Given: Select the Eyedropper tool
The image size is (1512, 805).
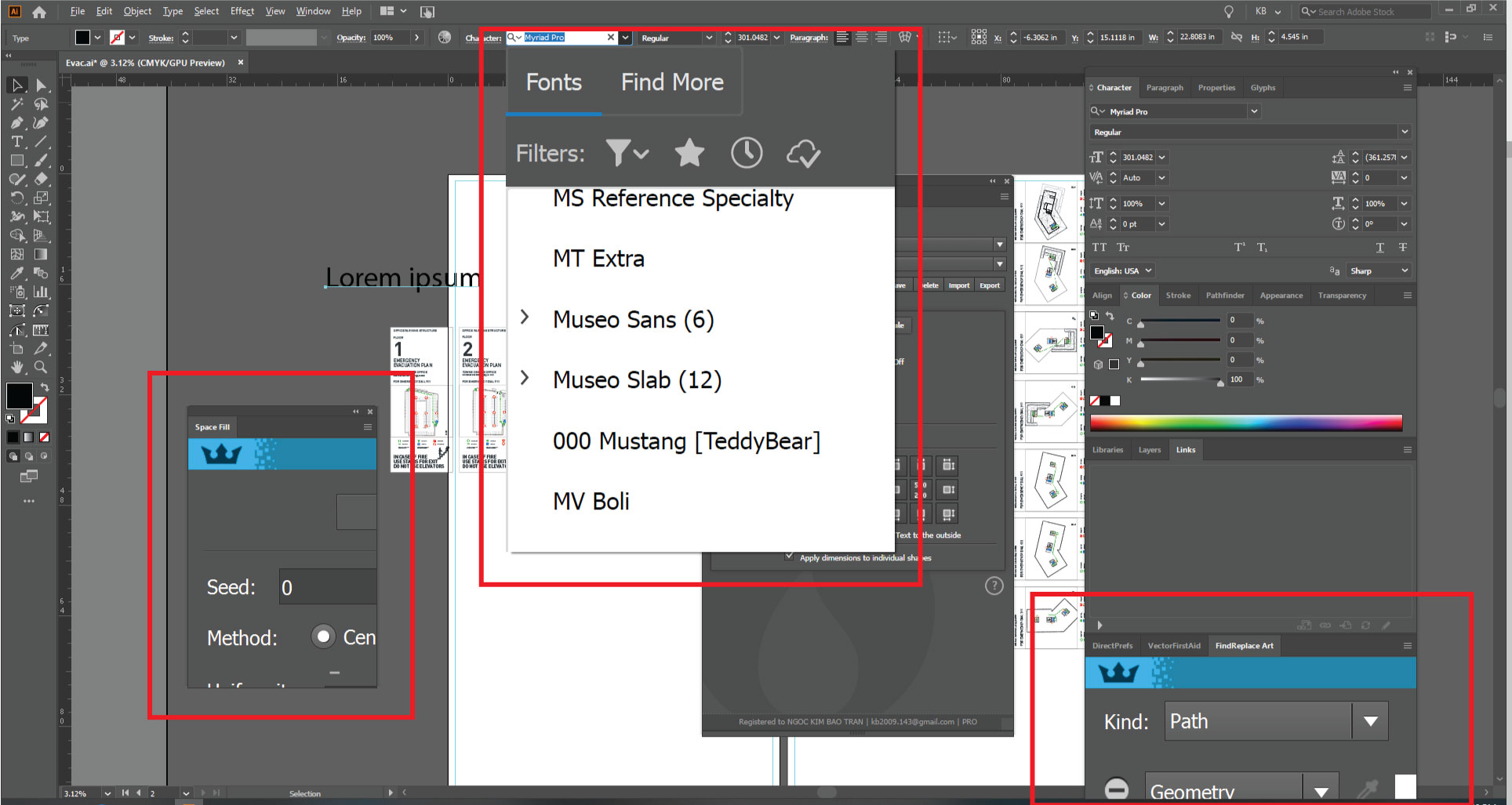Looking at the screenshot, I should 16,273.
